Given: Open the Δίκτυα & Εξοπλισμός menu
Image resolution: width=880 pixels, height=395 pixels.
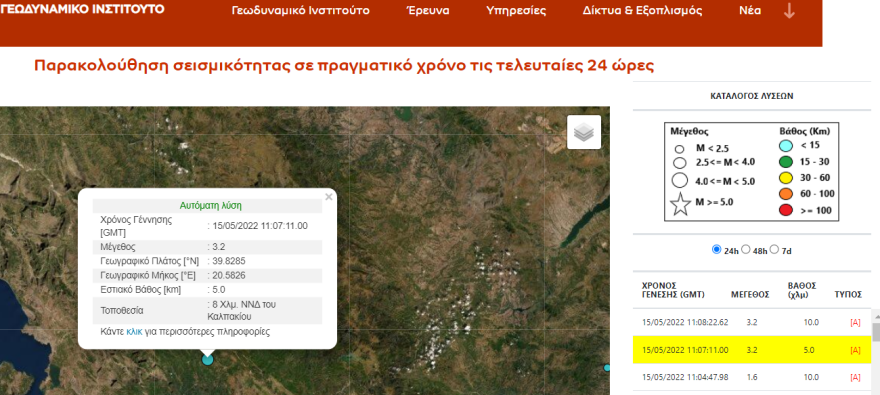Looking at the screenshot, I should point(642,11).
